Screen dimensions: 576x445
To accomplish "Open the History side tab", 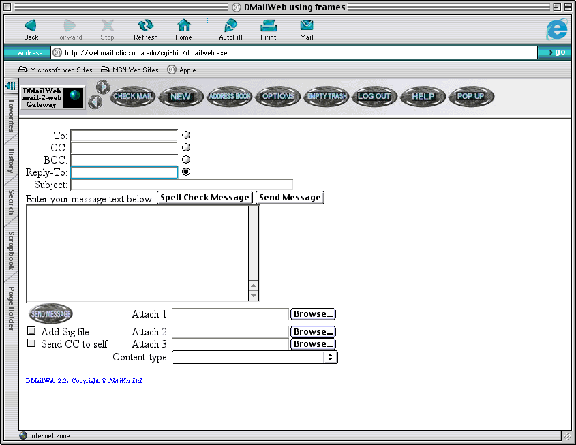I will point(11,161).
